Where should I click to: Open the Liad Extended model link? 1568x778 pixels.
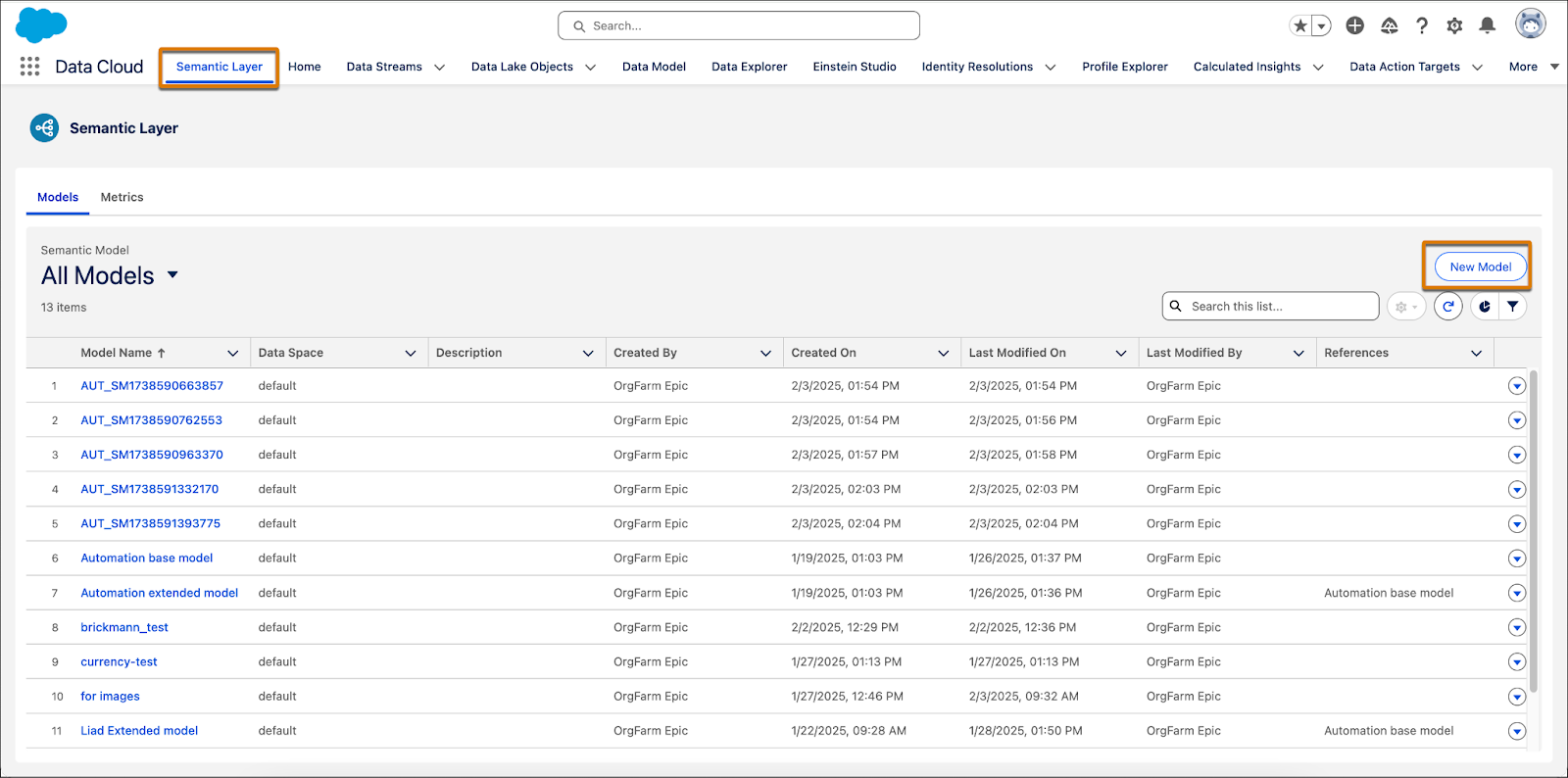[139, 731]
